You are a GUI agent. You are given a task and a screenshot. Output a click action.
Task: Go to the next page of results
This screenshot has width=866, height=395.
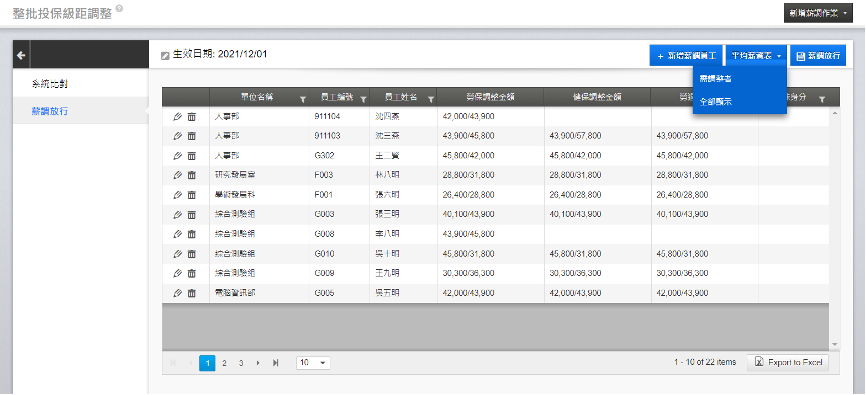tap(258, 363)
